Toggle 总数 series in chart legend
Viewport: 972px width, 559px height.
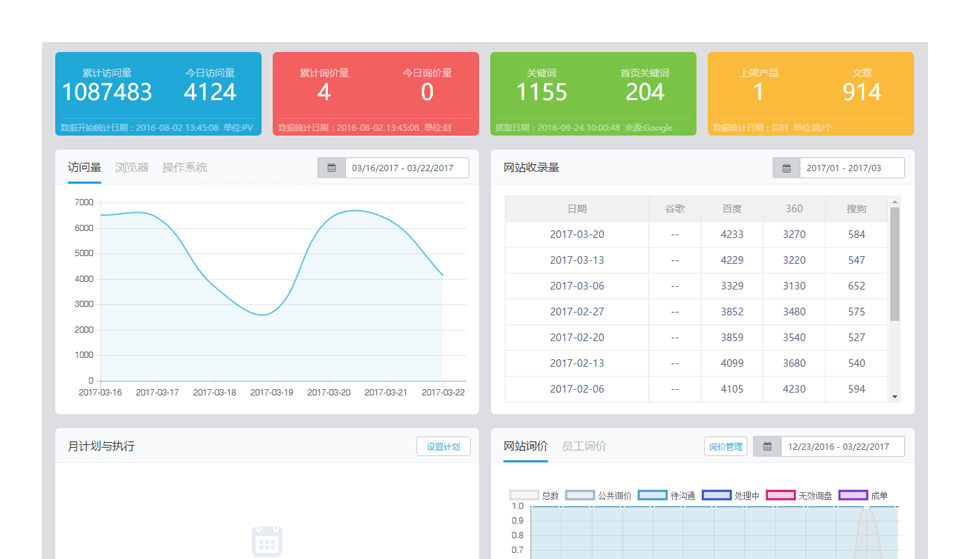coord(535,495)
